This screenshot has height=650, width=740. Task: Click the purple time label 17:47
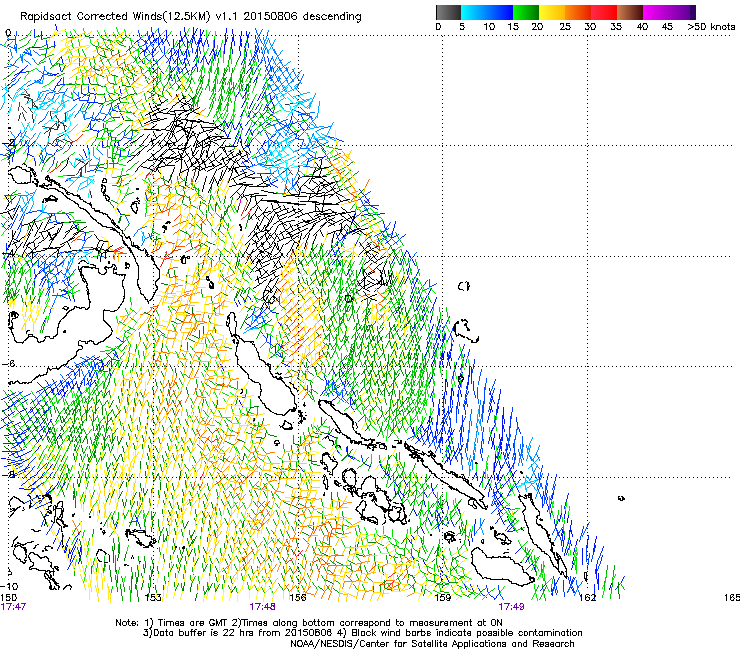(13, 607)
